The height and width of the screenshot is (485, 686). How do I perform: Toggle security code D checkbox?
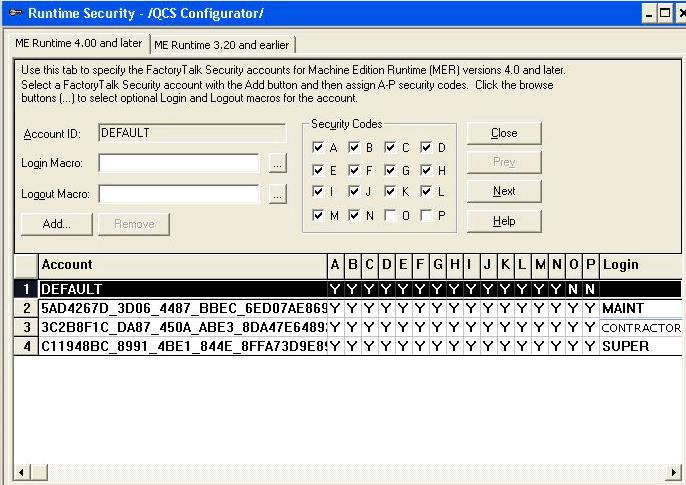[426, 147]
